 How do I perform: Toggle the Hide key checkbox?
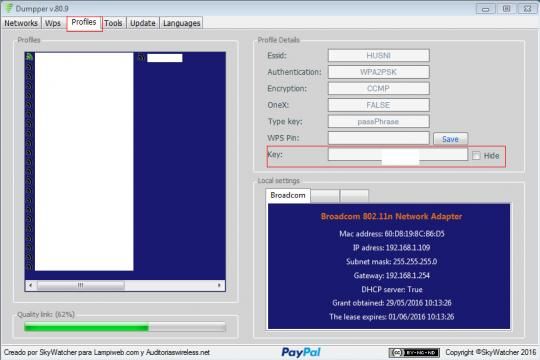[476, 156]
